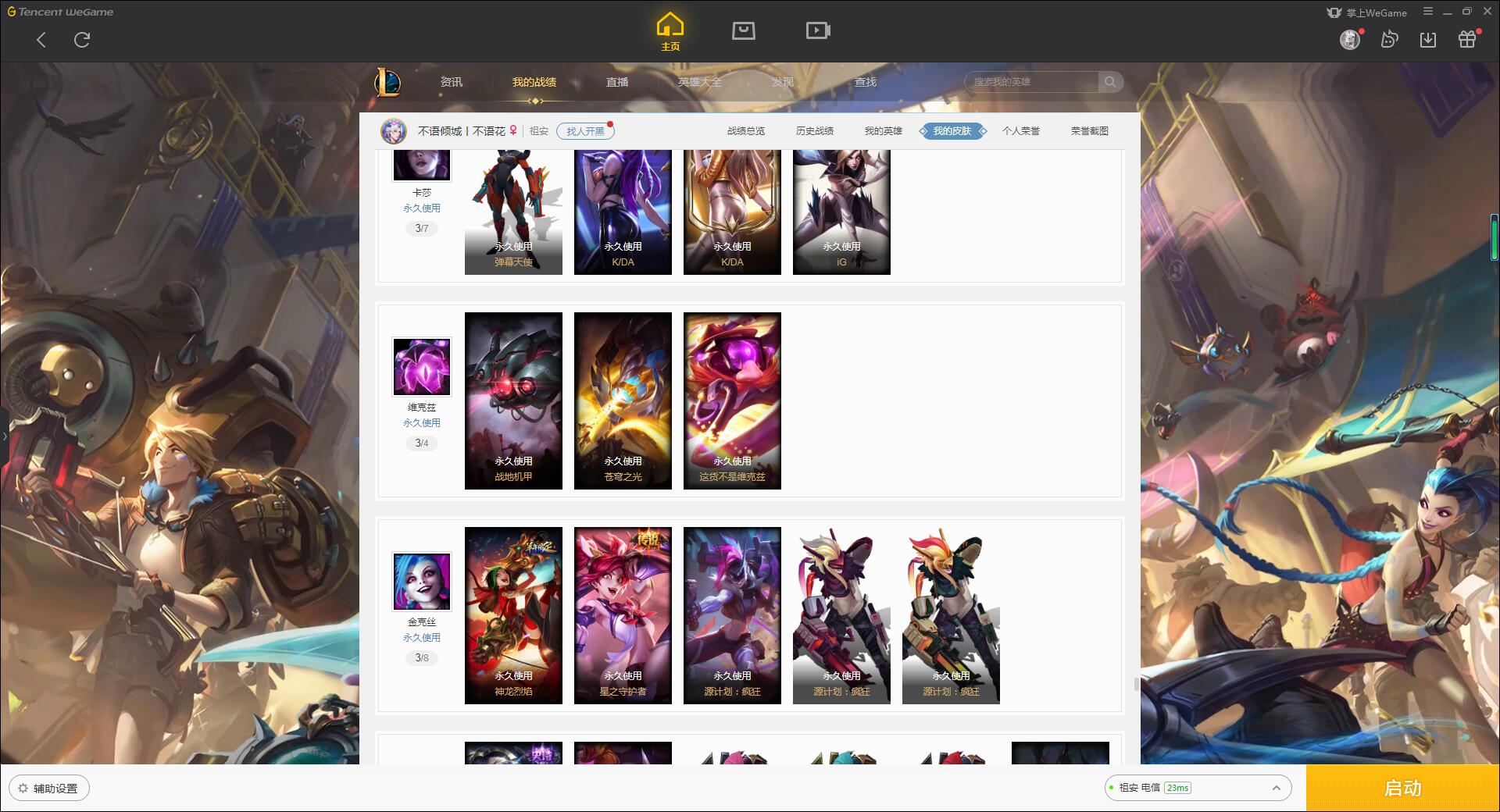The width and height of the screenshot is (1500, 812).
Task: Open 源计划：疯狂 card with background artwork
Action: point(732,616)
